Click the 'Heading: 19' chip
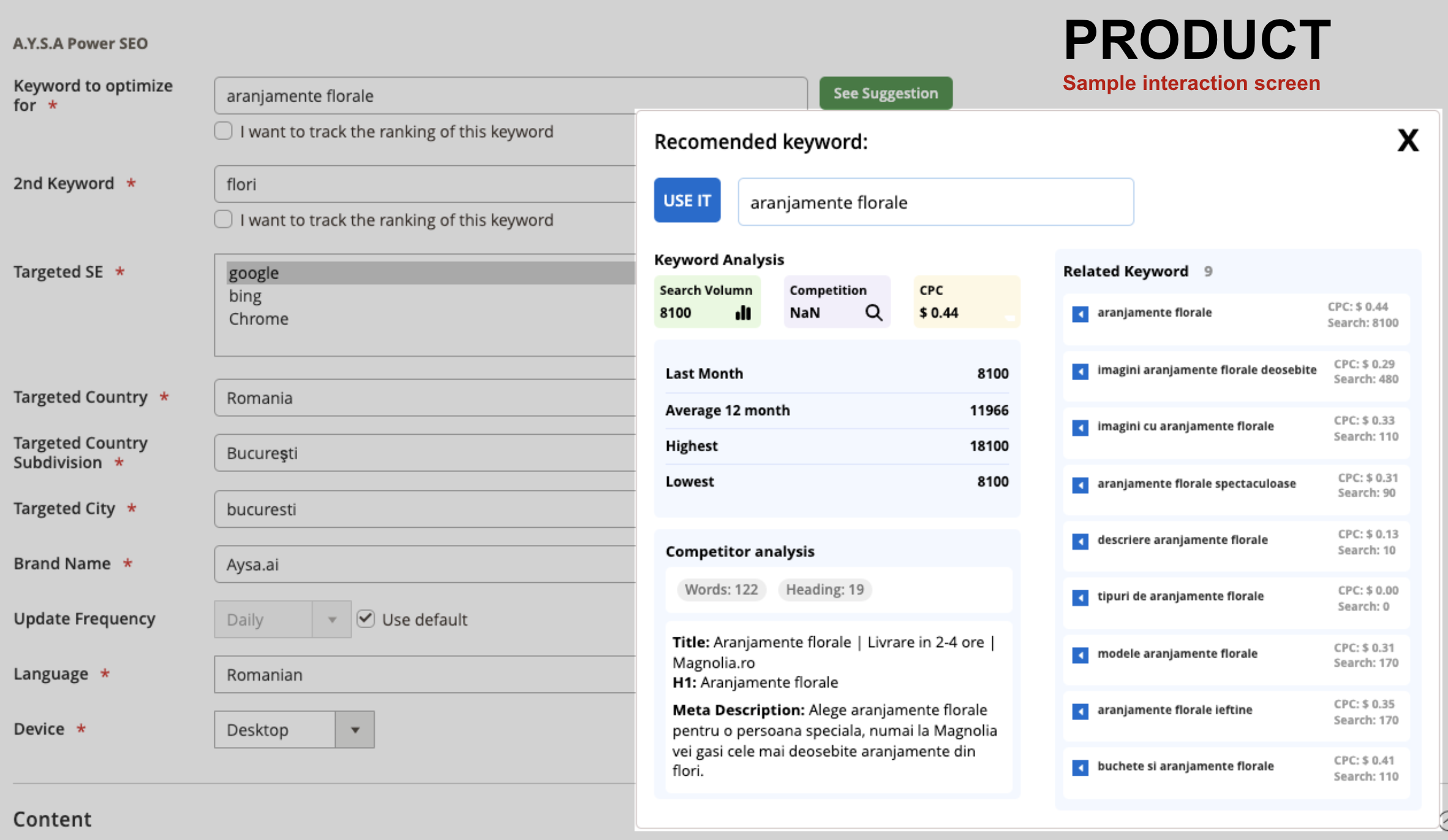Image resolution: width=1448 pixels, height=840 pixels. coord(825,590)
